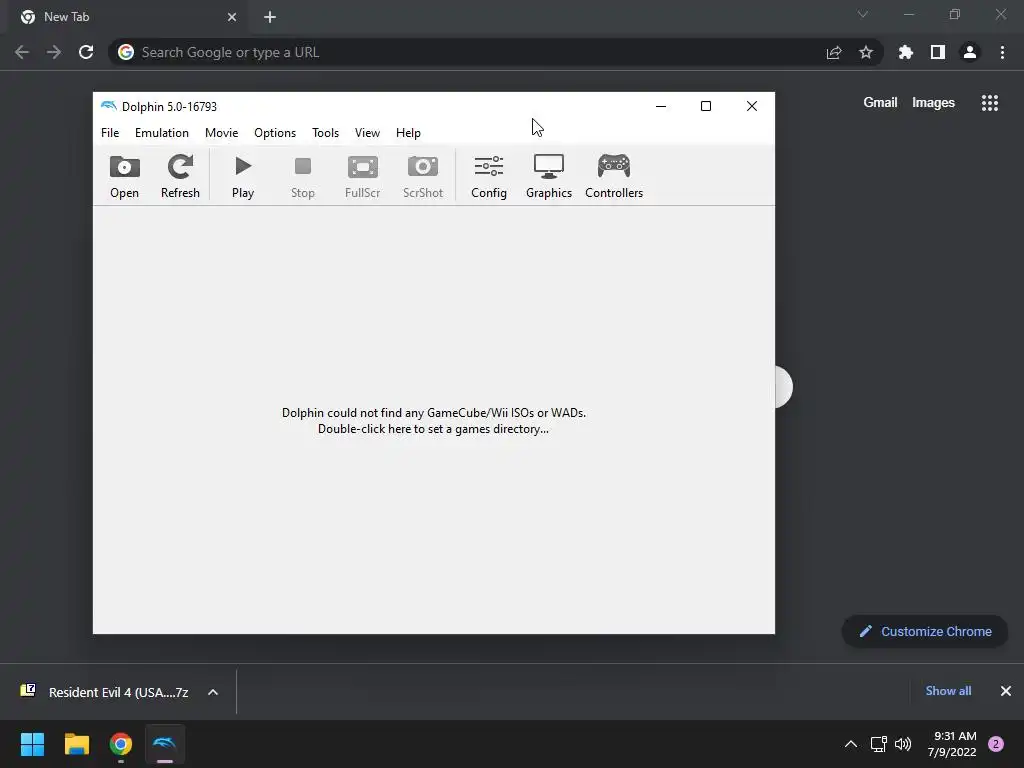Open volume control tray icon
This screenshot has height=768, width=1024.
point(903,744)
